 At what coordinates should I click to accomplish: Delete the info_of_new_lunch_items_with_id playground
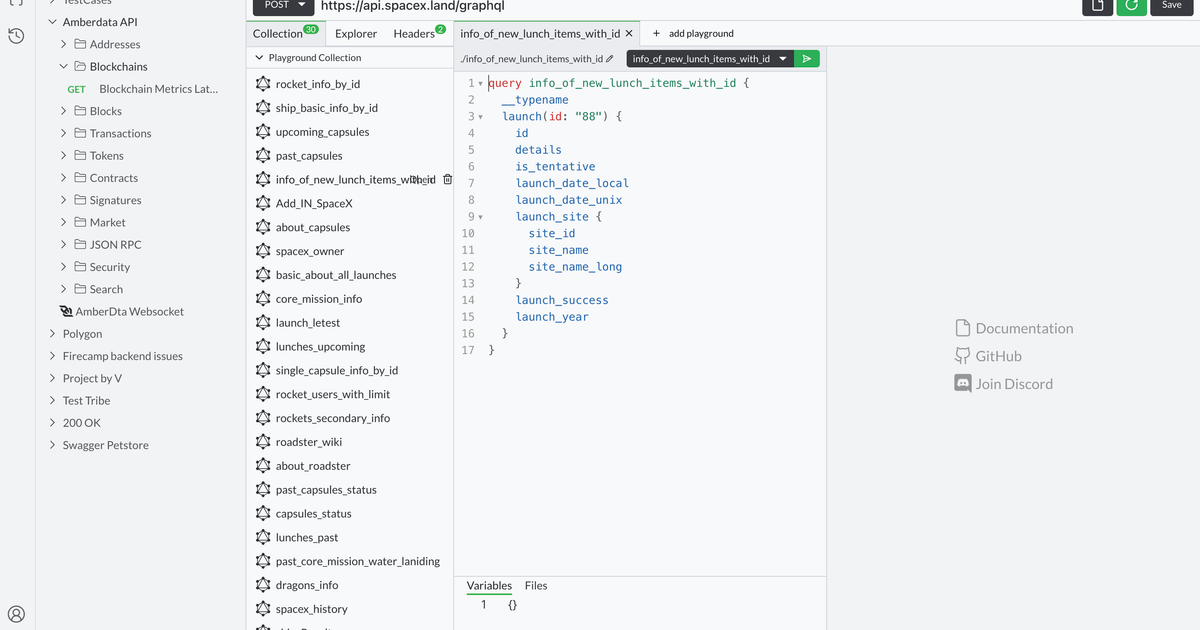[x=447, y=180]
